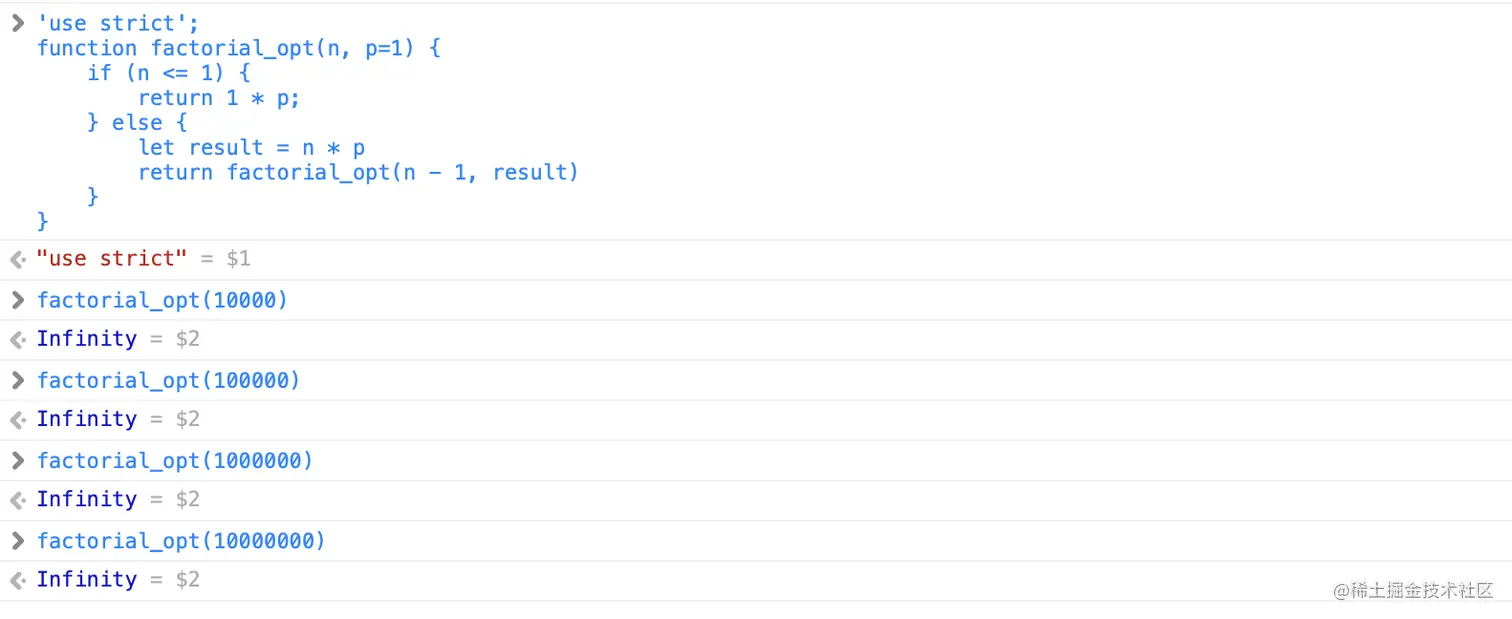Click the result arrow under factorial_opt(100000)
The image size is (1512, 619).
click(x=17, y=419)
